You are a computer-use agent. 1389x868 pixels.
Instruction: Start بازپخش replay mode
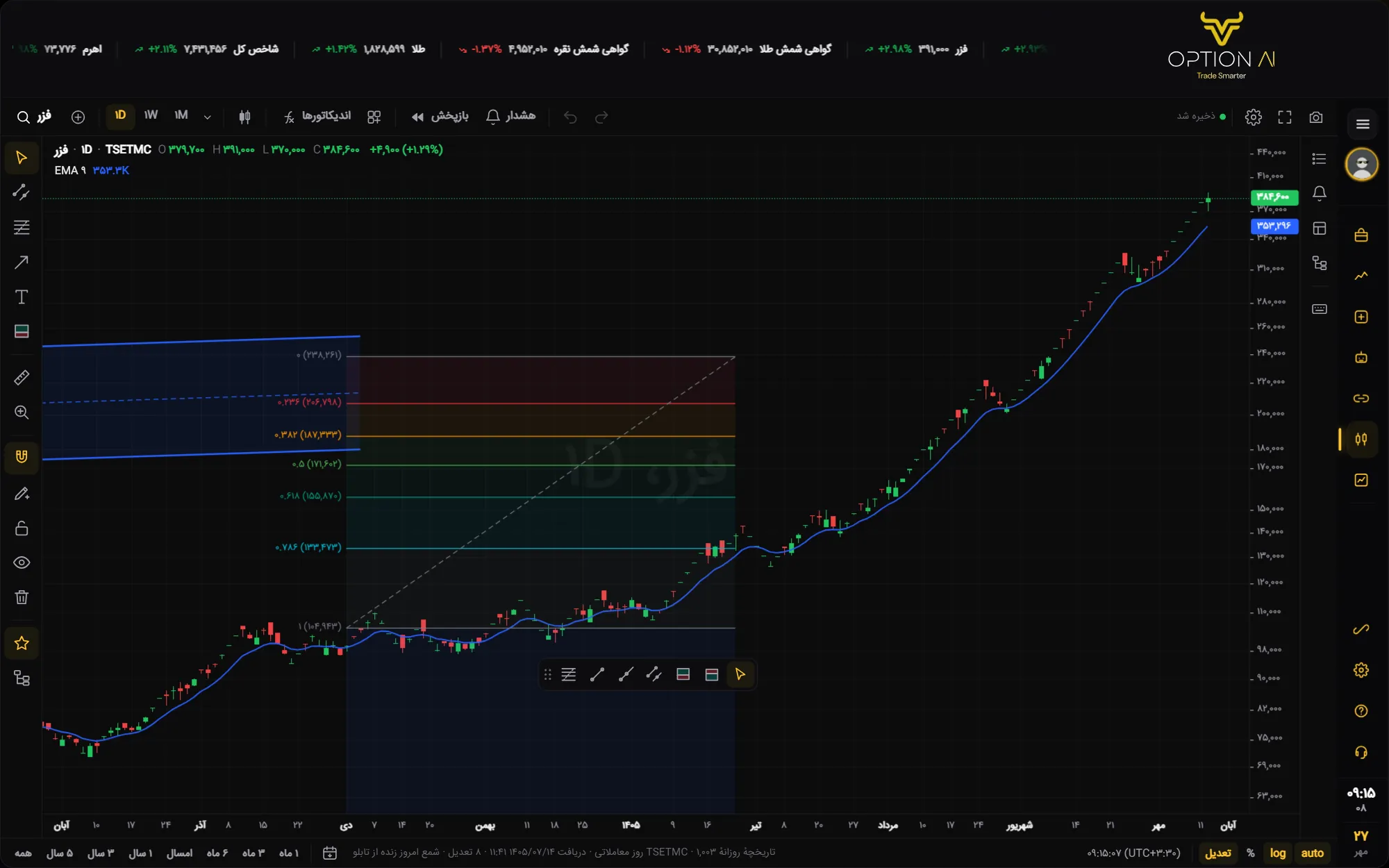tap(440, 116)
